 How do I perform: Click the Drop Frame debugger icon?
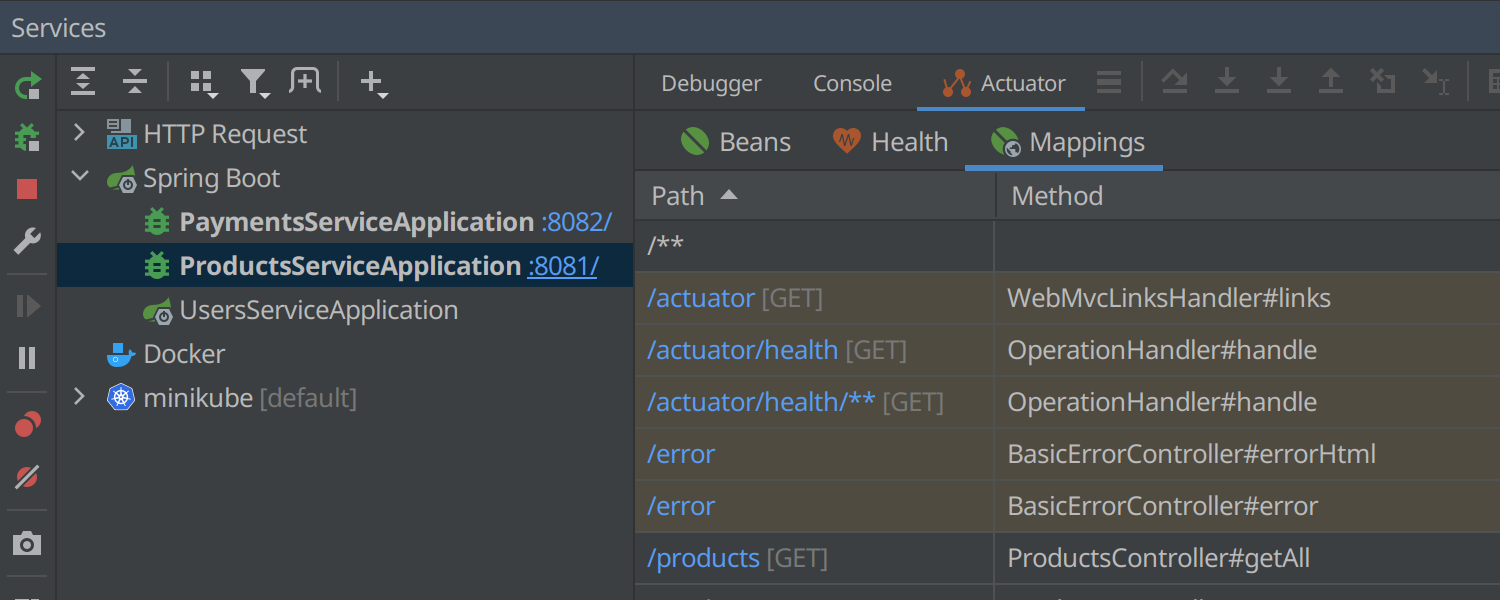tap(1383, 82)
